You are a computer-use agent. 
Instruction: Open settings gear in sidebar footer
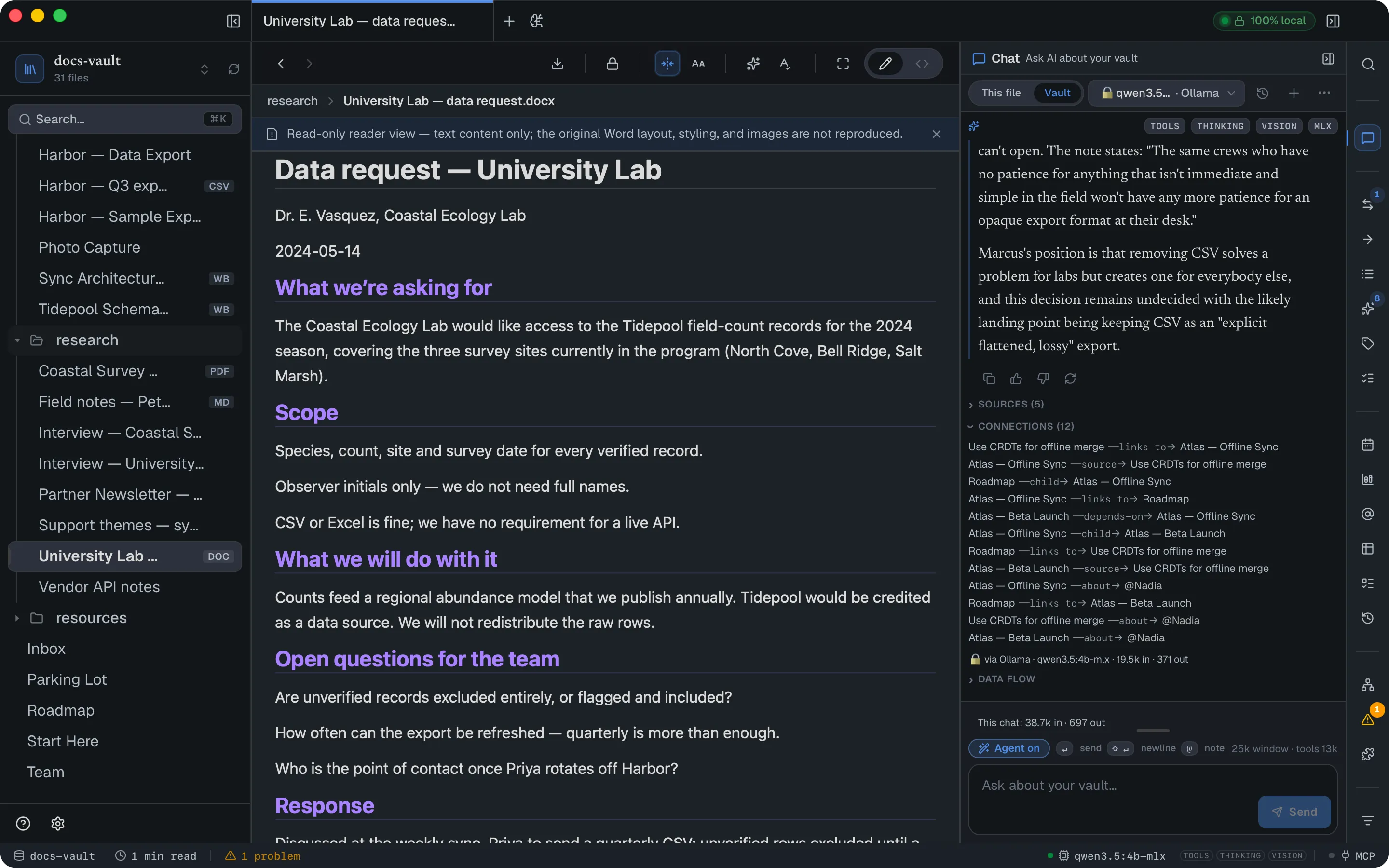[58, 824]
